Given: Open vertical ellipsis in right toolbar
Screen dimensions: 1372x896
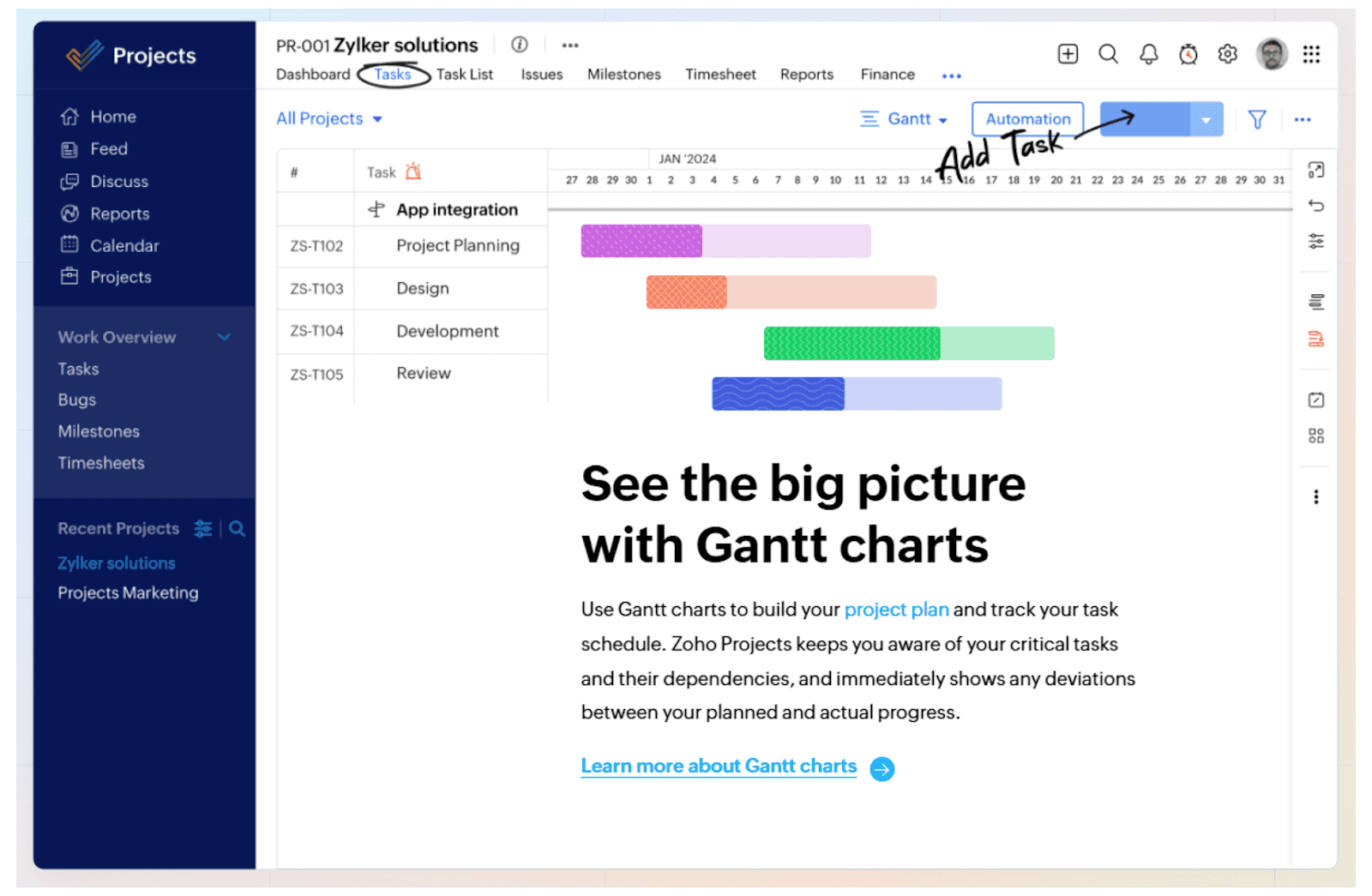Looking at the screenshot, I should (x=1316, y=496).
